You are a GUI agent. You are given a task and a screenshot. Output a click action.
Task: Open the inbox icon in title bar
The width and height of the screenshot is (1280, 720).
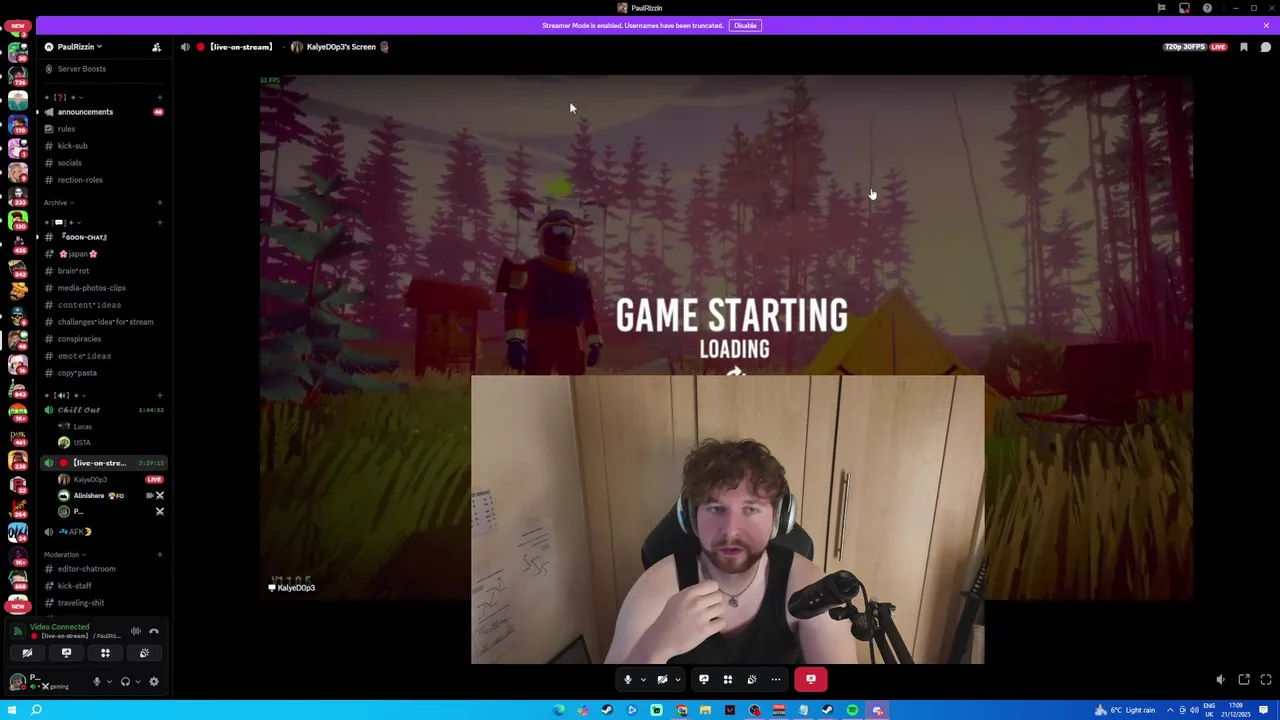(1184, 8)
